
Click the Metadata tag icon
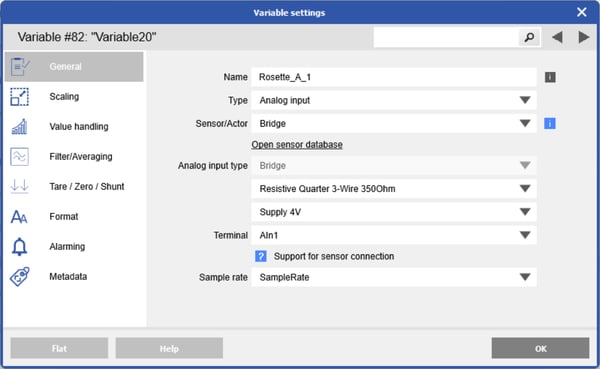(20, 276)
